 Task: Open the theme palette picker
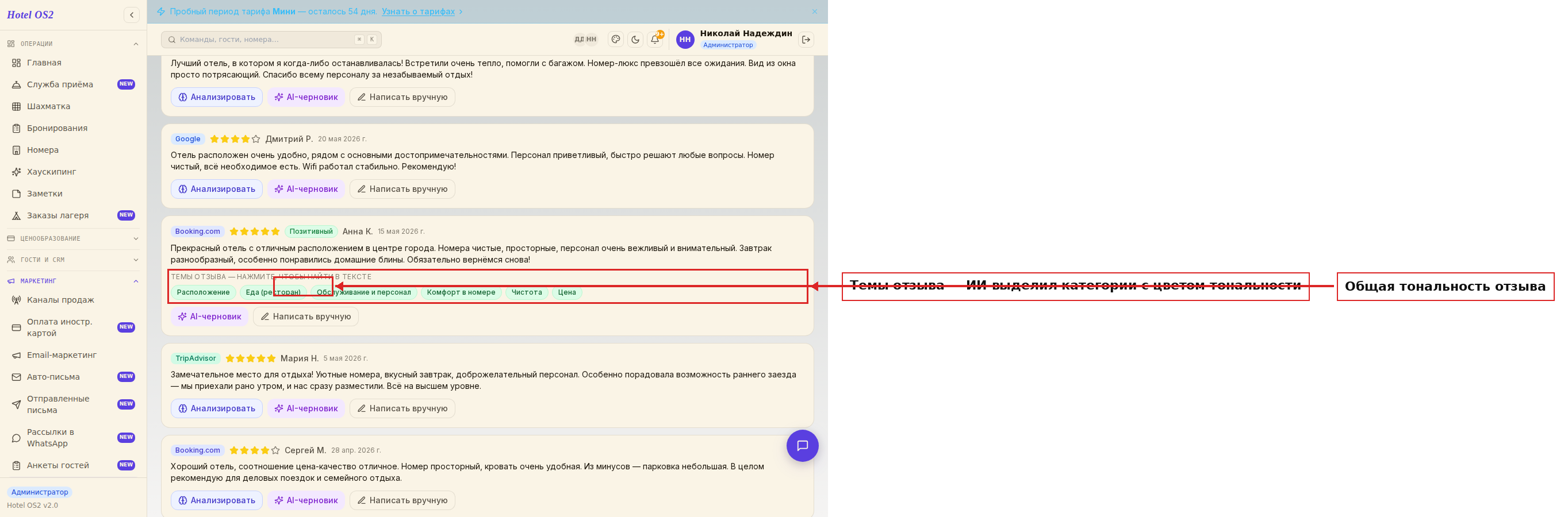coord(616,40)
